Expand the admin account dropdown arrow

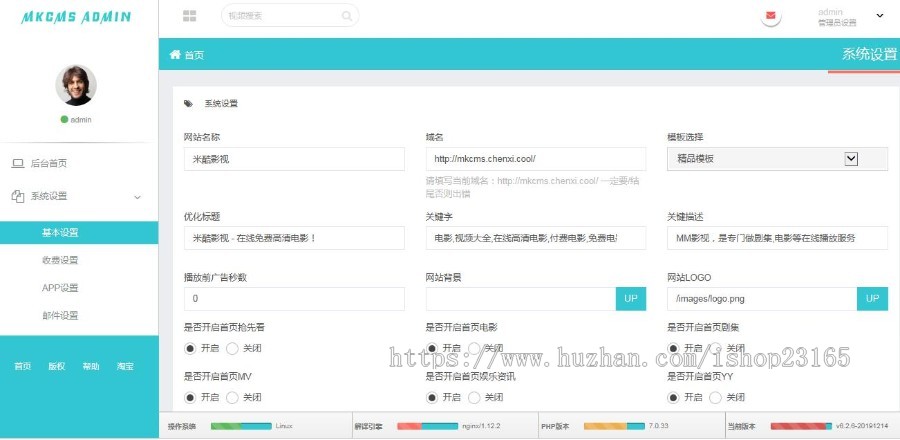point(880,16)
